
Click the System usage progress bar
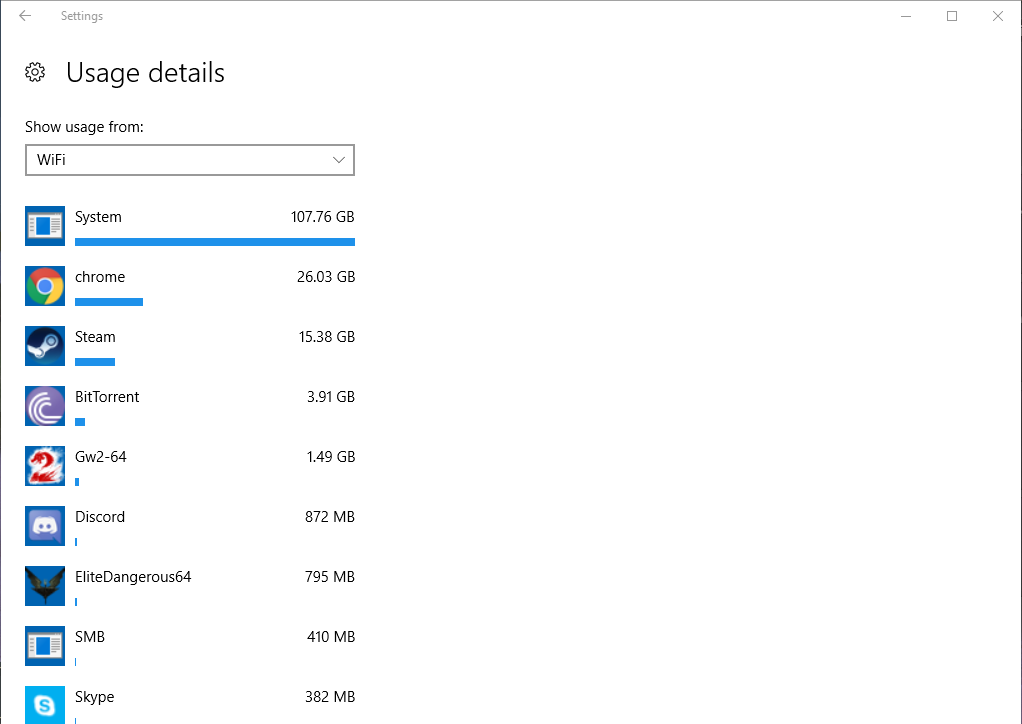pos(215,242)
